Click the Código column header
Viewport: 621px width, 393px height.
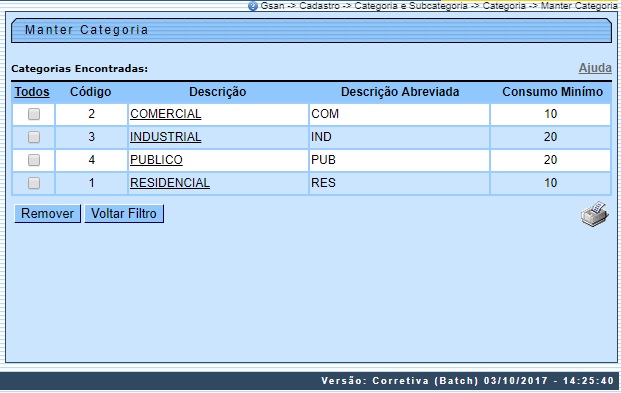coord(91,92)
